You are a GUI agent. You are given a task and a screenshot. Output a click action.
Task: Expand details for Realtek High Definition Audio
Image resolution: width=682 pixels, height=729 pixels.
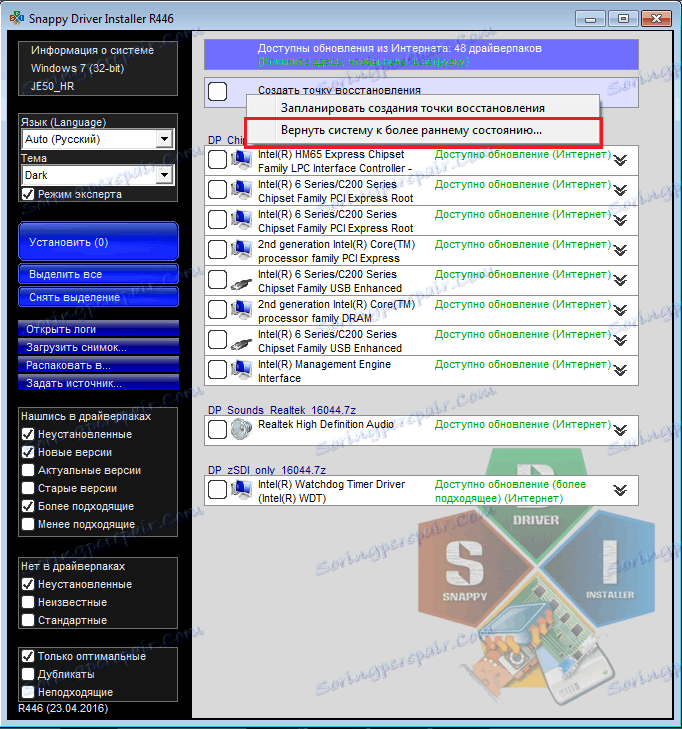(620, 431)
